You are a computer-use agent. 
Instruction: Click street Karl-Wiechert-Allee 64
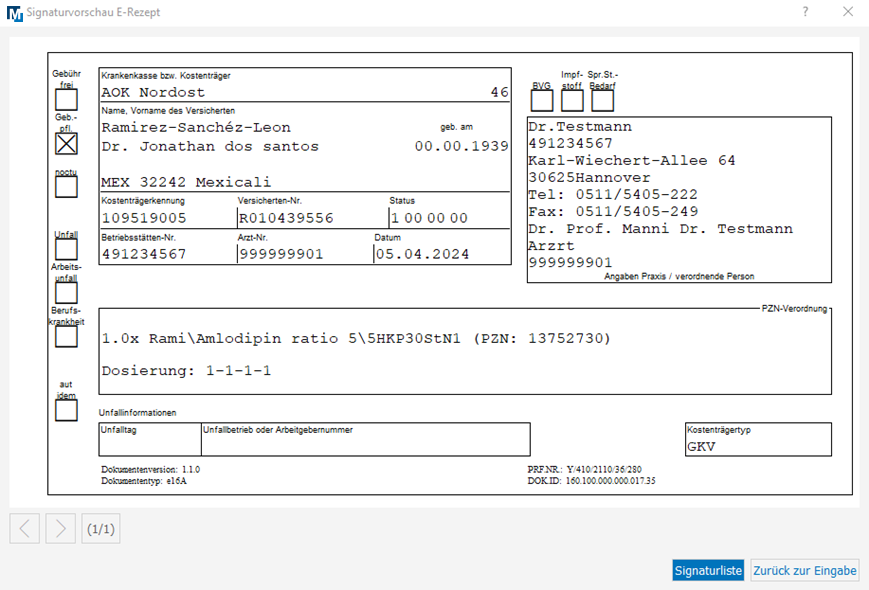(x=632, y=161)
